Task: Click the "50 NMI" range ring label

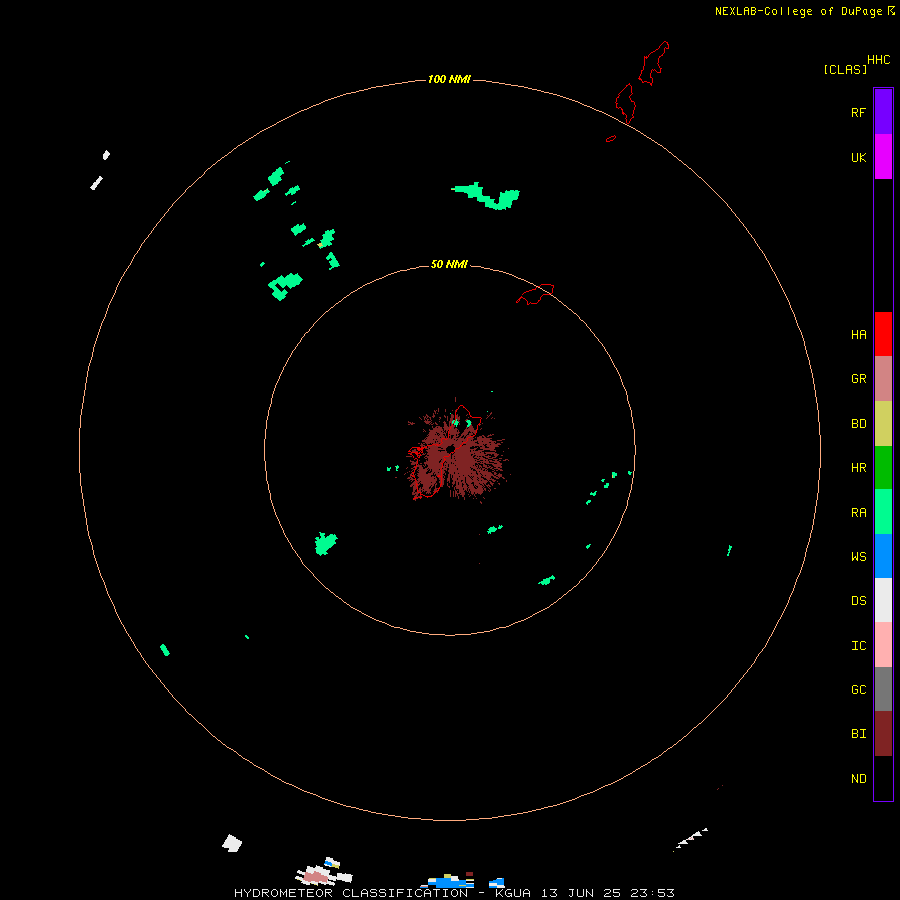Action: [x=449, y=264]
